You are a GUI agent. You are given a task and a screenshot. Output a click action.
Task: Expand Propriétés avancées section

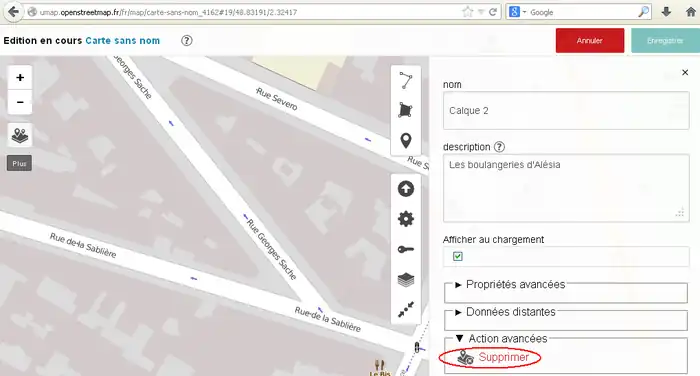(510, 284)
